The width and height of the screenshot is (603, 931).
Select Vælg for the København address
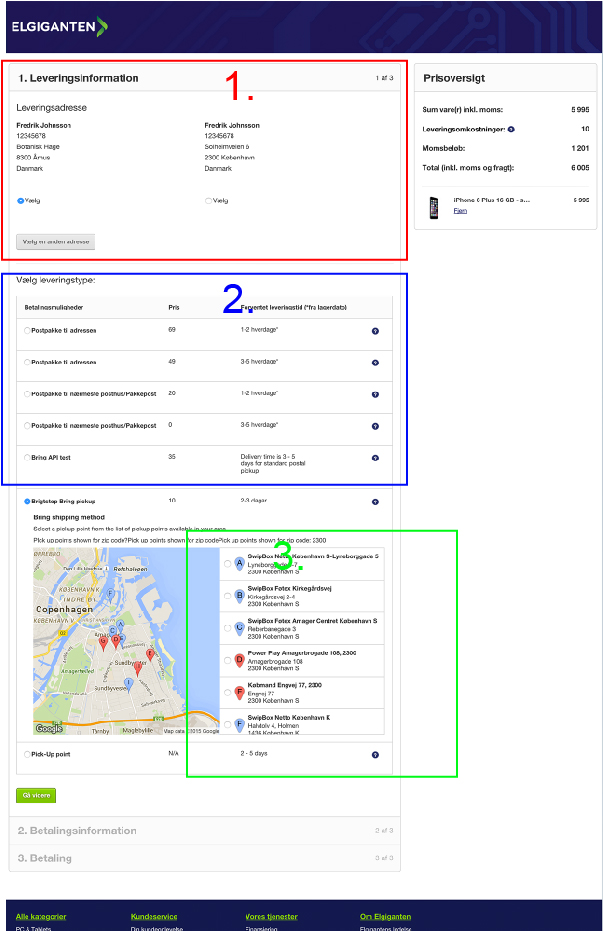[x=208, y=201]
